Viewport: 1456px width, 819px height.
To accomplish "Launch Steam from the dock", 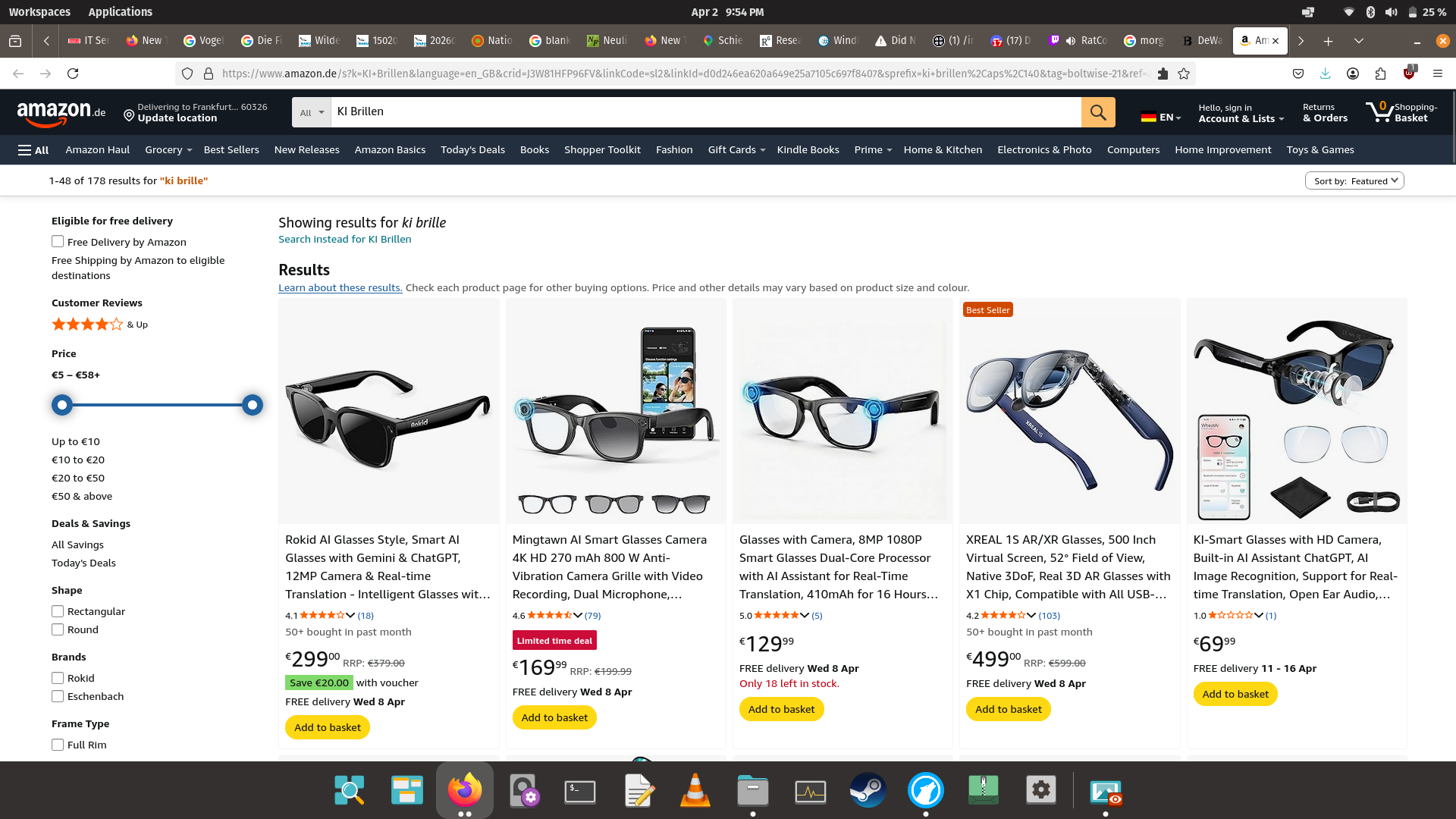I will [868, 791].
